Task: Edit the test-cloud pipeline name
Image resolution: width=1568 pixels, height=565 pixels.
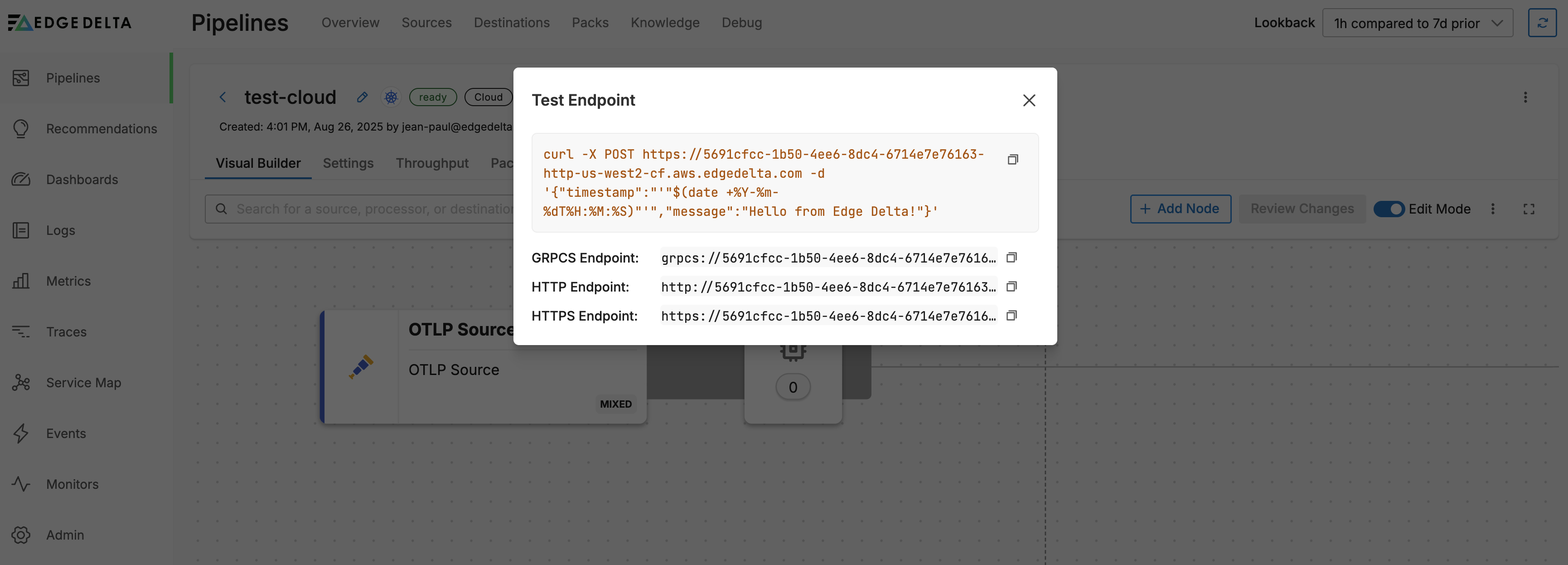Action: click(362, 97)
